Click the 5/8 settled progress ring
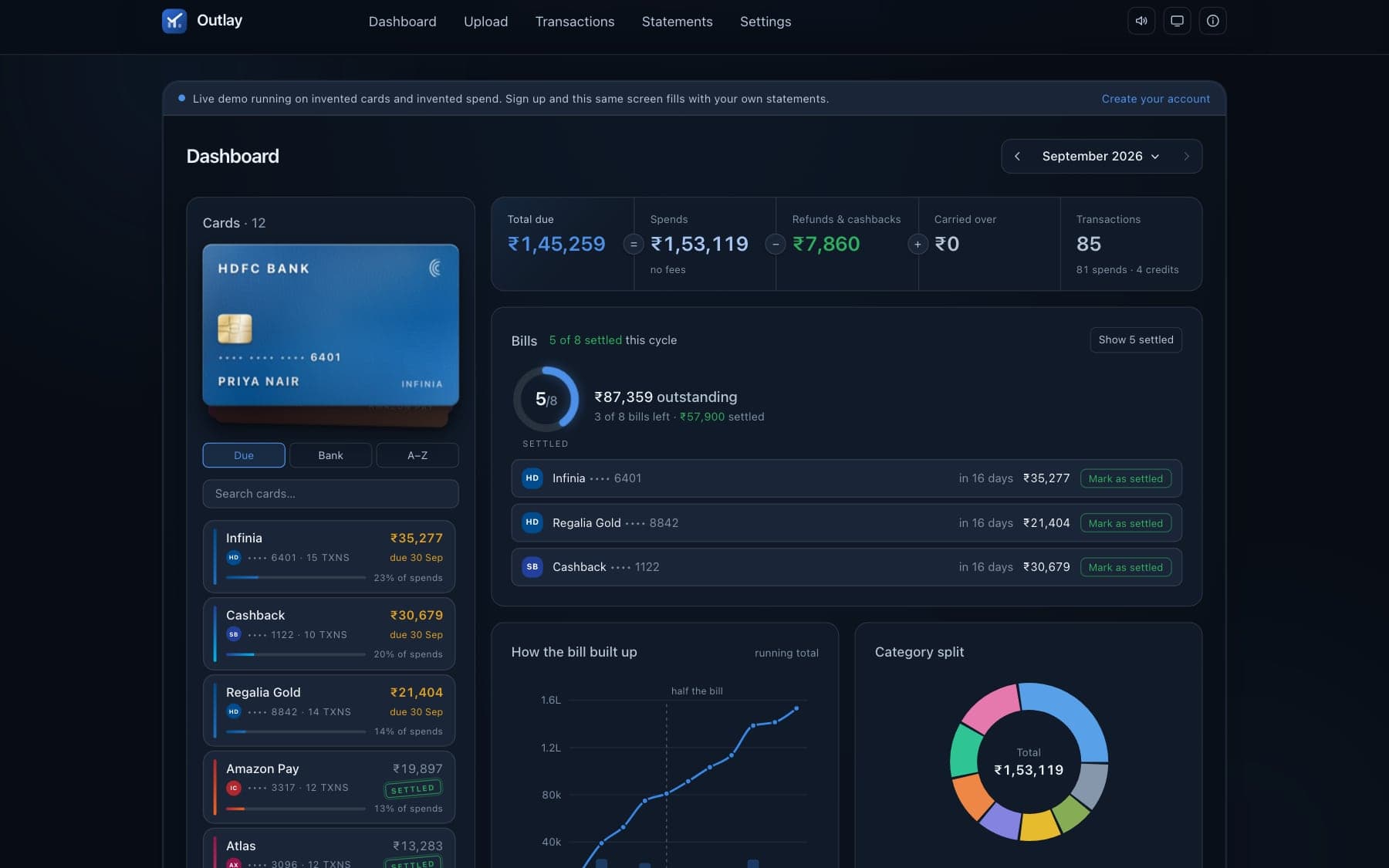Screen dimensions: 1389x868 click(x=546, y=399)
